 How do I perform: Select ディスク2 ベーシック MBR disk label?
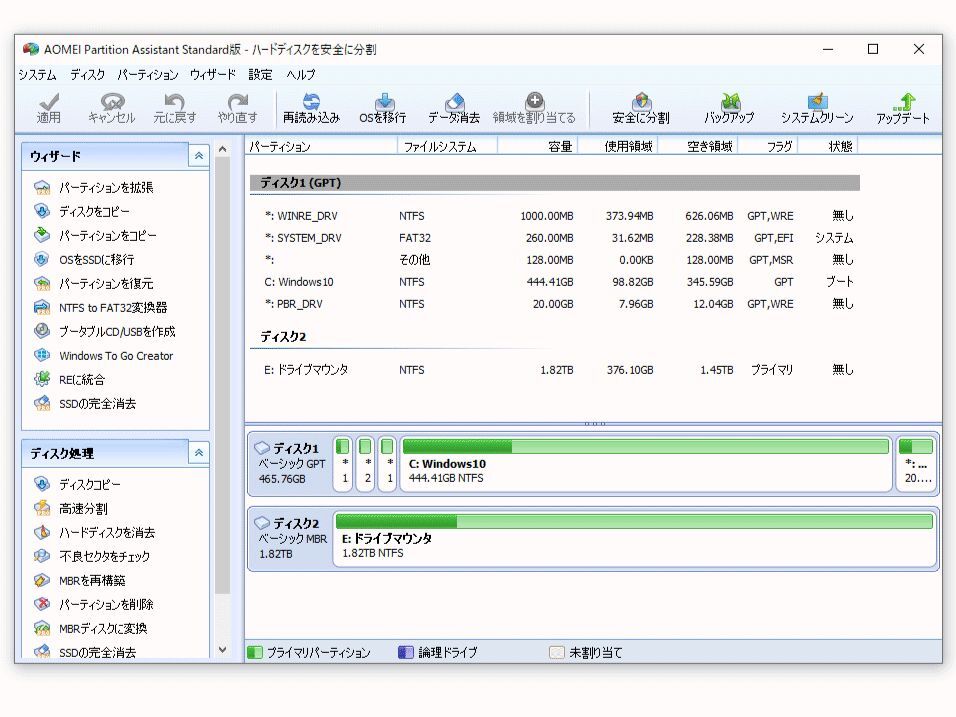(291, 538)
